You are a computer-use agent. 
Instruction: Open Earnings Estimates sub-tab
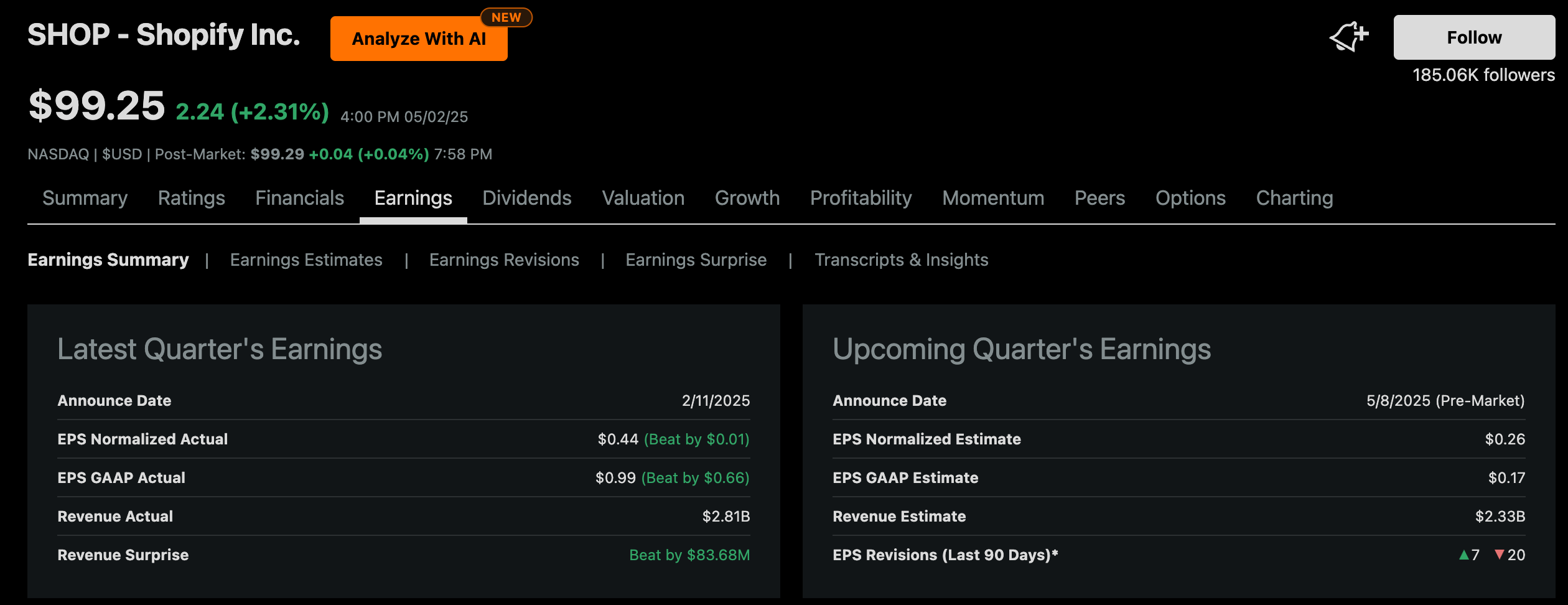point(306,260)
